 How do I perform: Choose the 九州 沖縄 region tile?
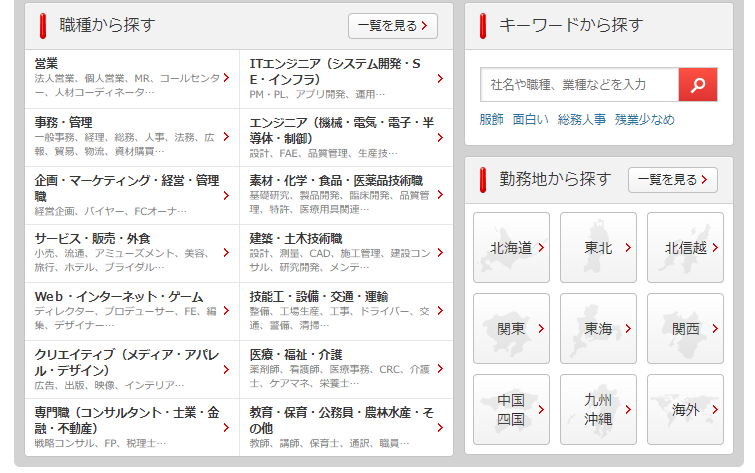[x=599, y=409]
